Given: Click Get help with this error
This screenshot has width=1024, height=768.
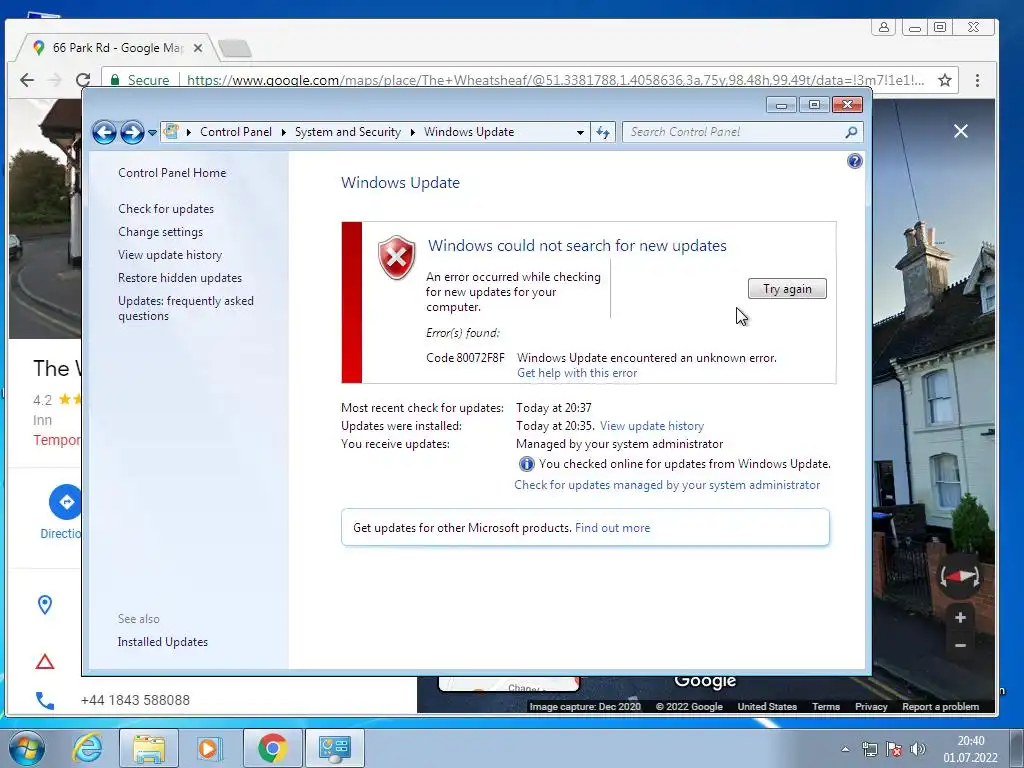Looking at the screenshot, I should click(x=577, y=373).
